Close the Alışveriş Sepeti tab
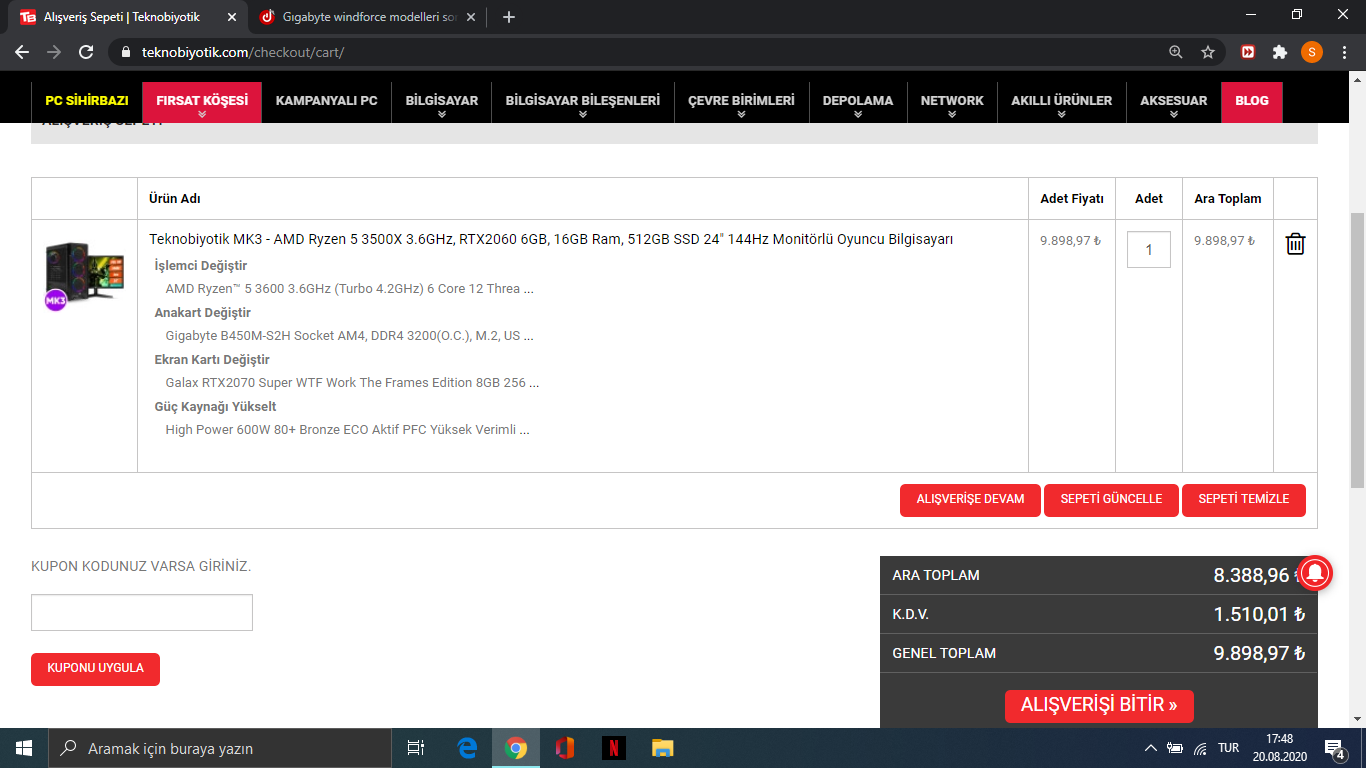Screen dimensions: 1366x768 [232, 17]
